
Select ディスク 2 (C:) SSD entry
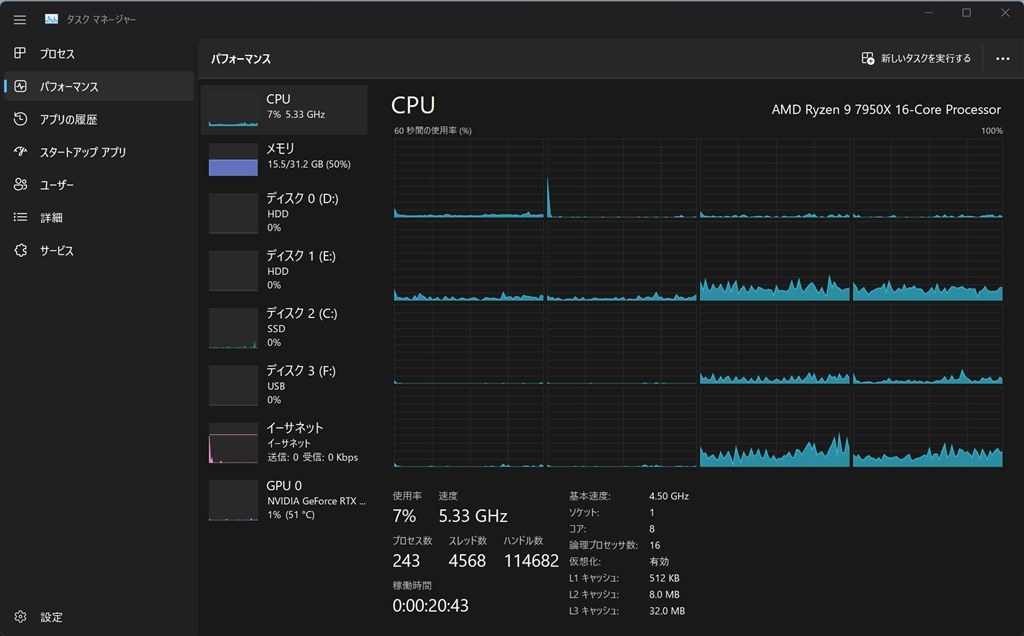pyautogui.click(x=284, y=327)
